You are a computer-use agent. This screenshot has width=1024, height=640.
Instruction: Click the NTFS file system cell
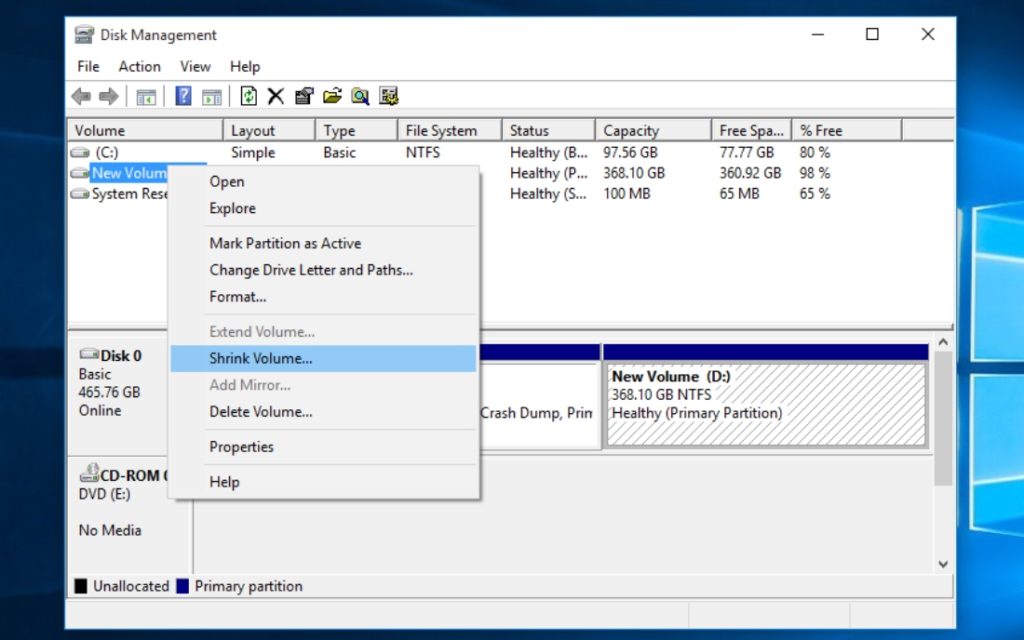(x=423, y=152)
